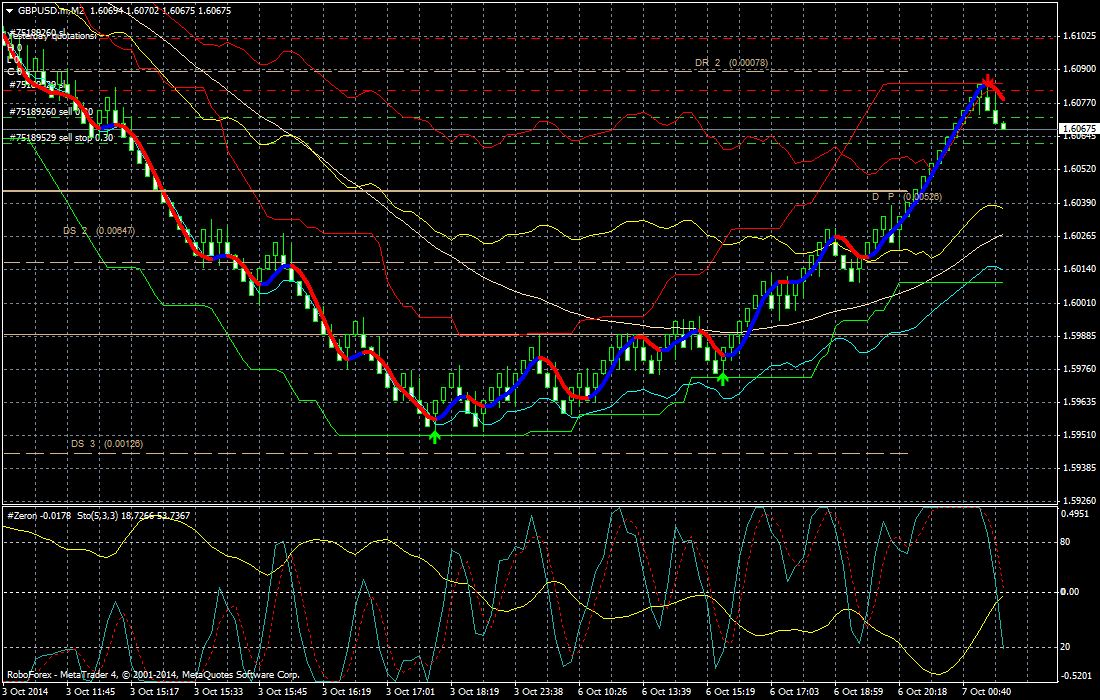Click price scale value 1.60140
Viewport: 1100px width, 700px height.
coord(1080,269)
